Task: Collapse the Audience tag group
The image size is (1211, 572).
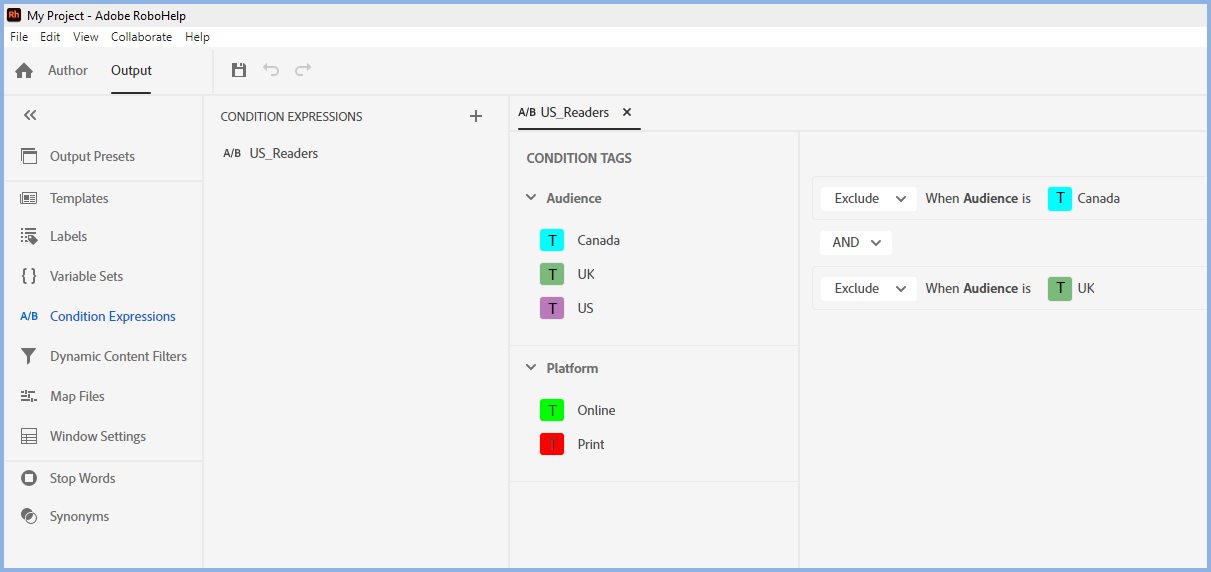Action: (531, 198)
